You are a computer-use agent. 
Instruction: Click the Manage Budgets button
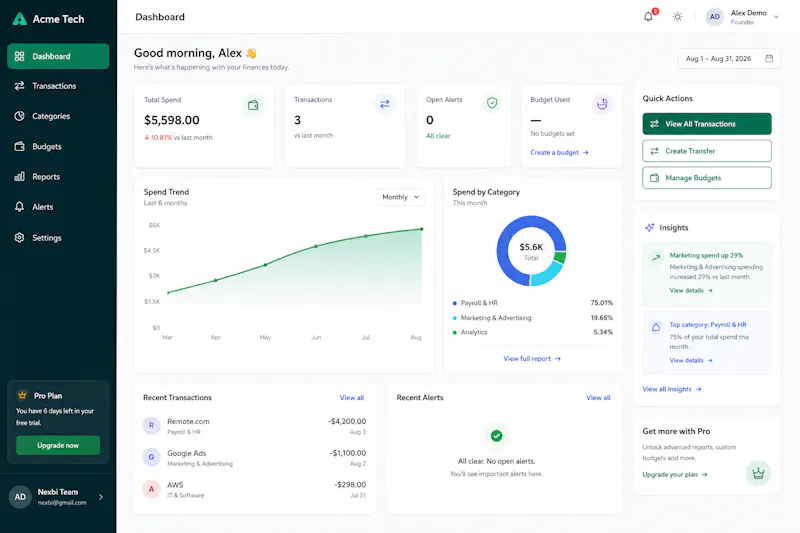[707, 178]
